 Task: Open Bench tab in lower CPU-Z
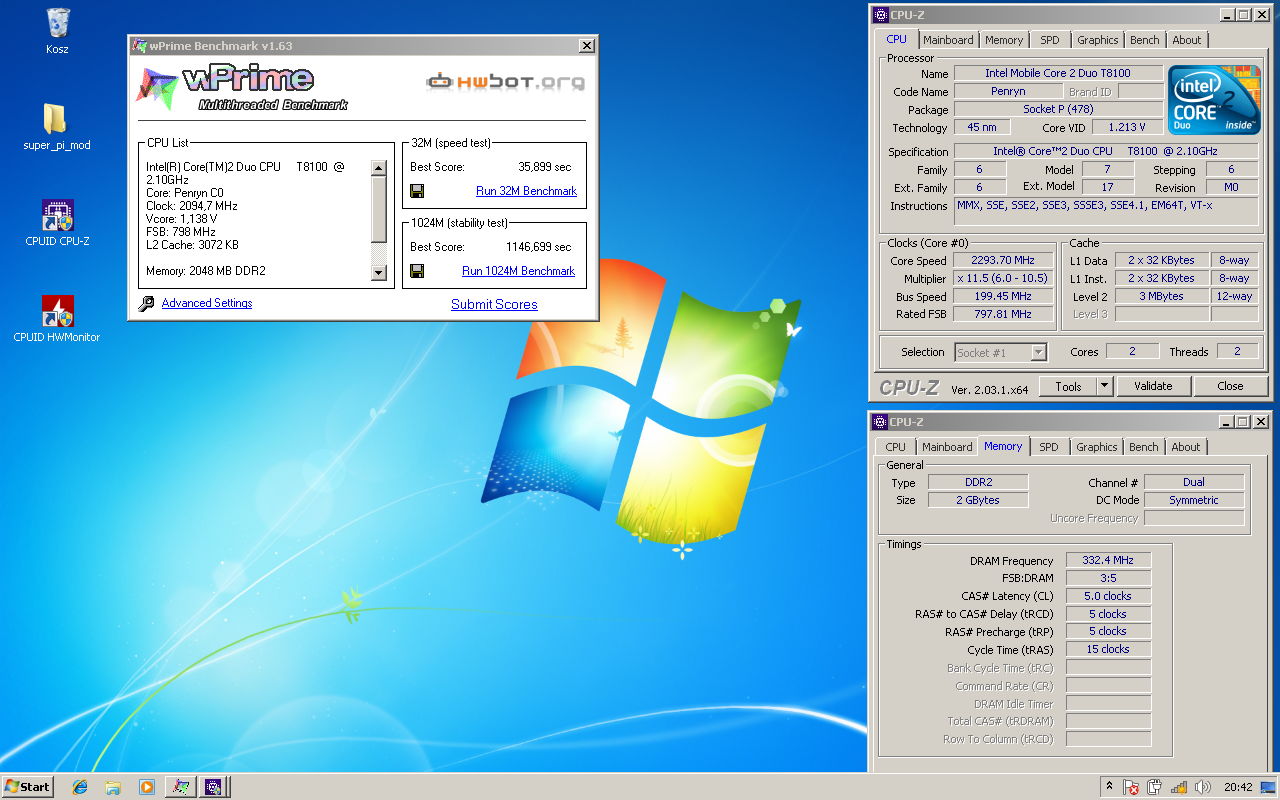click(1144, 447)
